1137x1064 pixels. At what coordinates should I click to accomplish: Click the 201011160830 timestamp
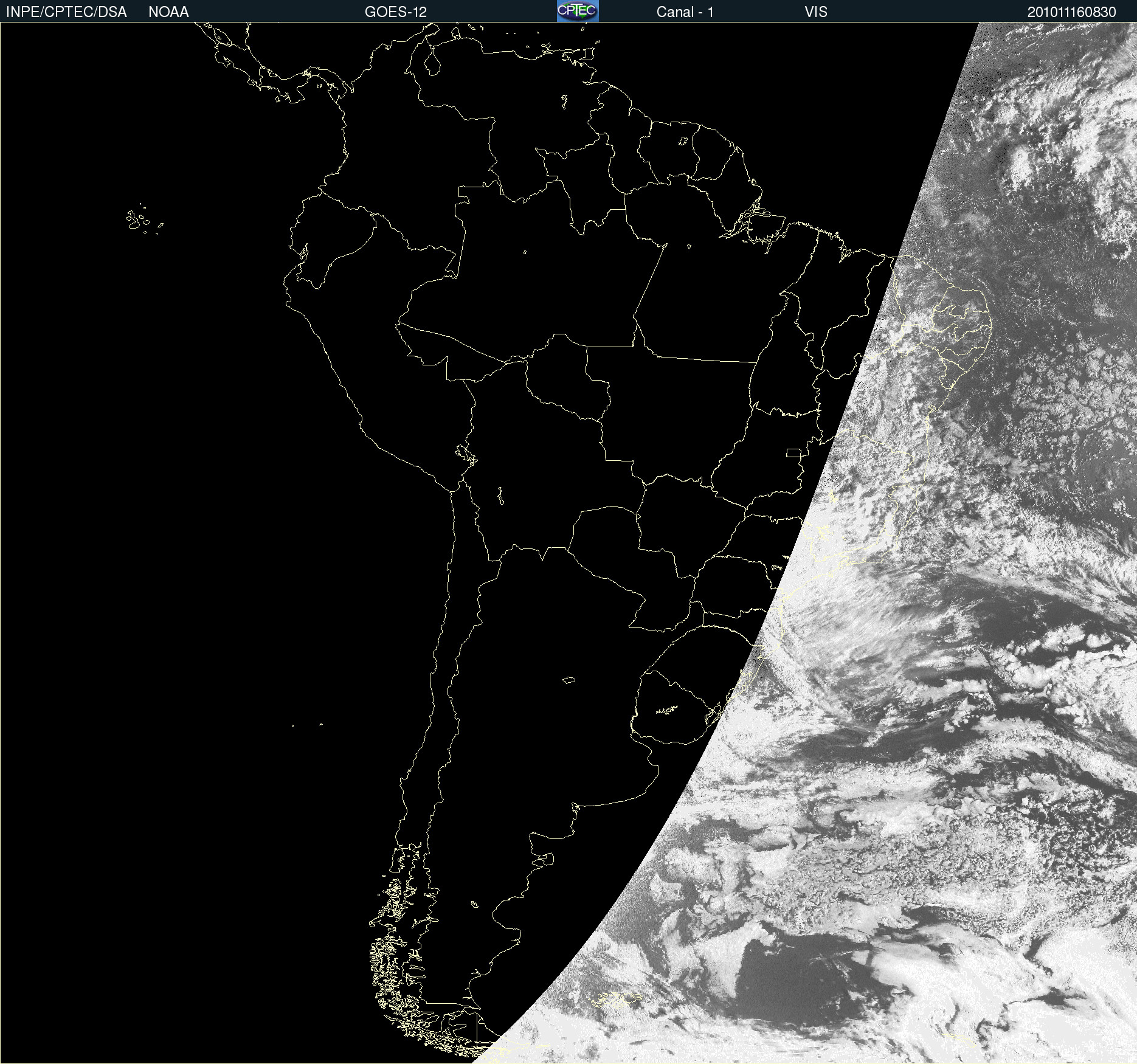1072,12
